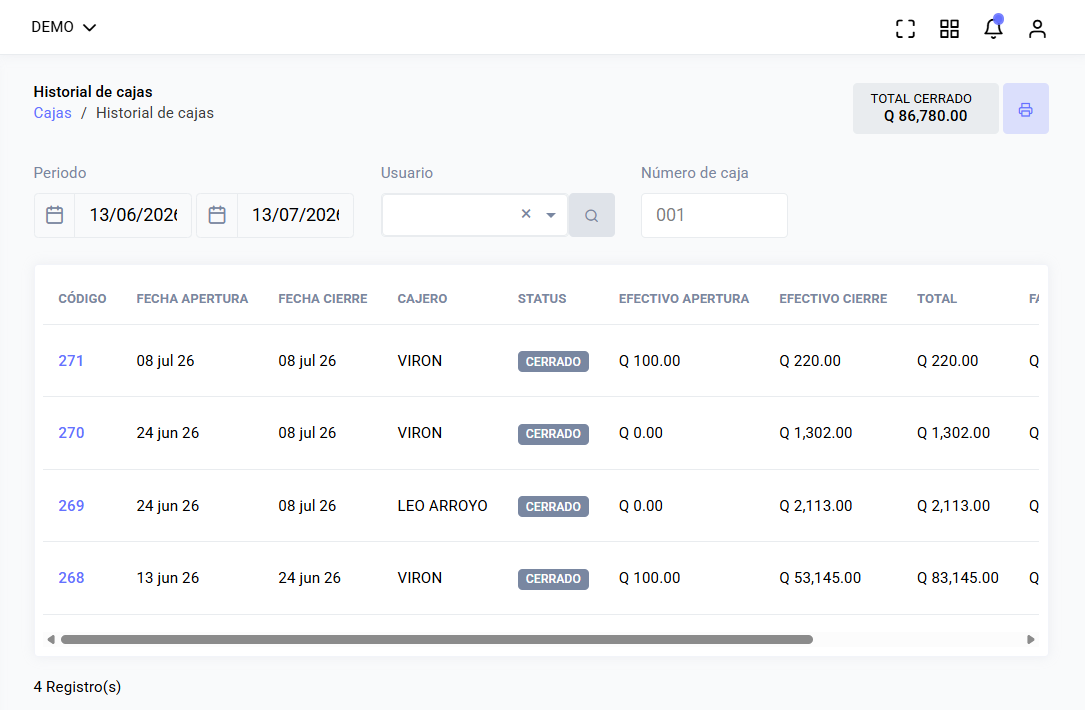Image resolution: width=1085 pixels, height=710 pixels.
Task: Click the print history button
Action: pos(1025,109)
